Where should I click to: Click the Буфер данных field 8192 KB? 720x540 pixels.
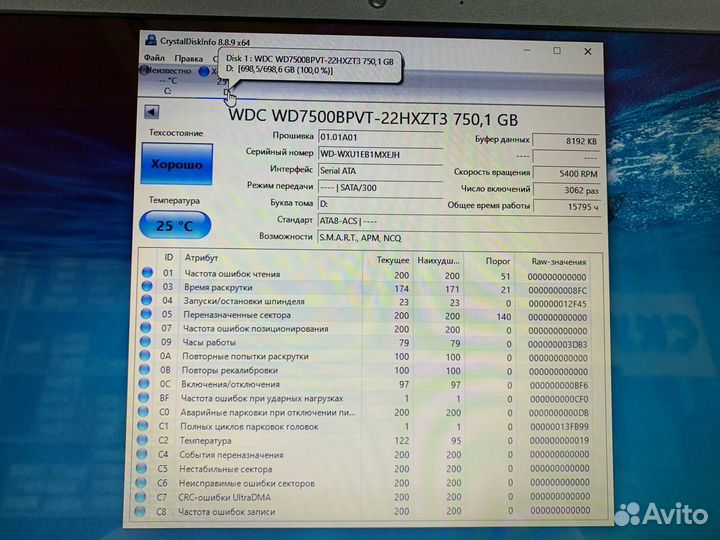pyautogui.click(x=567, y=141)
